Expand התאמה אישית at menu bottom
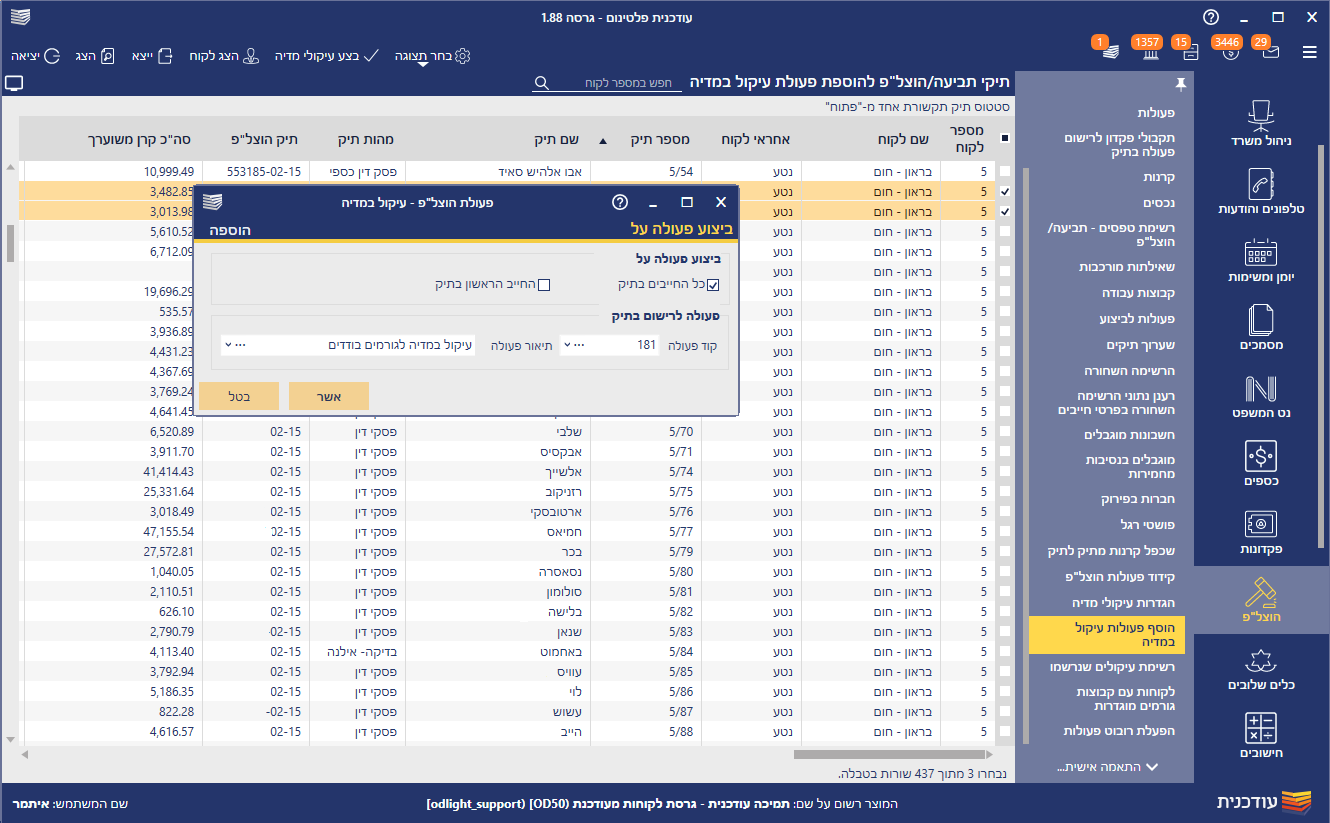 click(1108, 767)
